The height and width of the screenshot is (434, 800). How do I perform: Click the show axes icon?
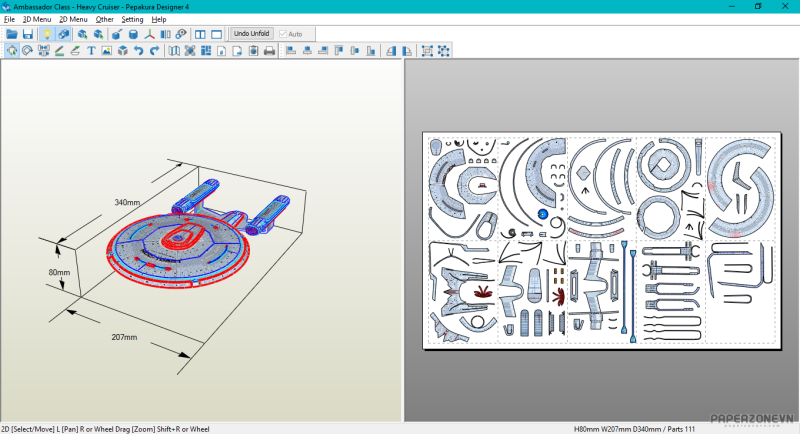pyautogui.click(x=150, y=34)
